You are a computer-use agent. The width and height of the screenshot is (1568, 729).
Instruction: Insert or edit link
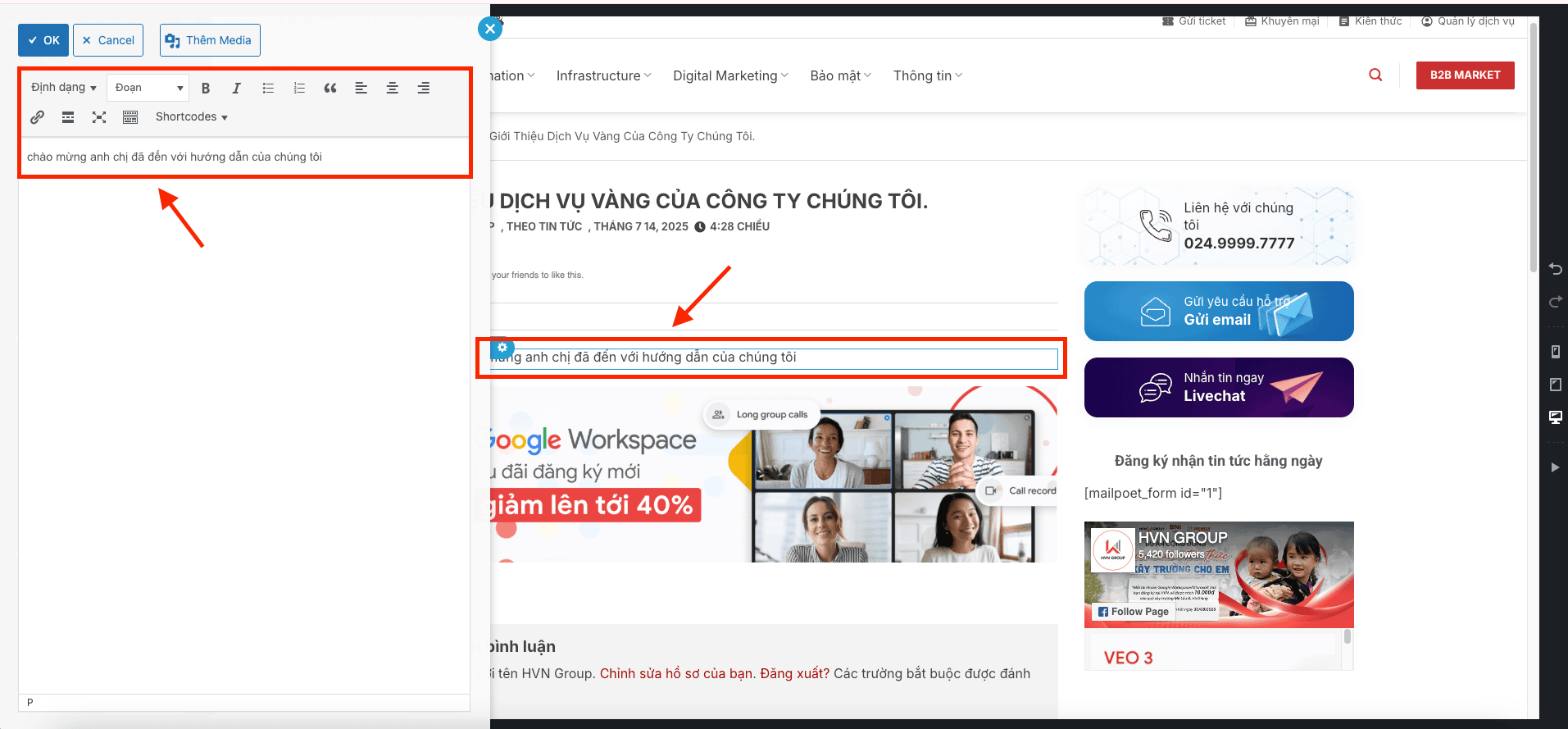pos(37,117)
